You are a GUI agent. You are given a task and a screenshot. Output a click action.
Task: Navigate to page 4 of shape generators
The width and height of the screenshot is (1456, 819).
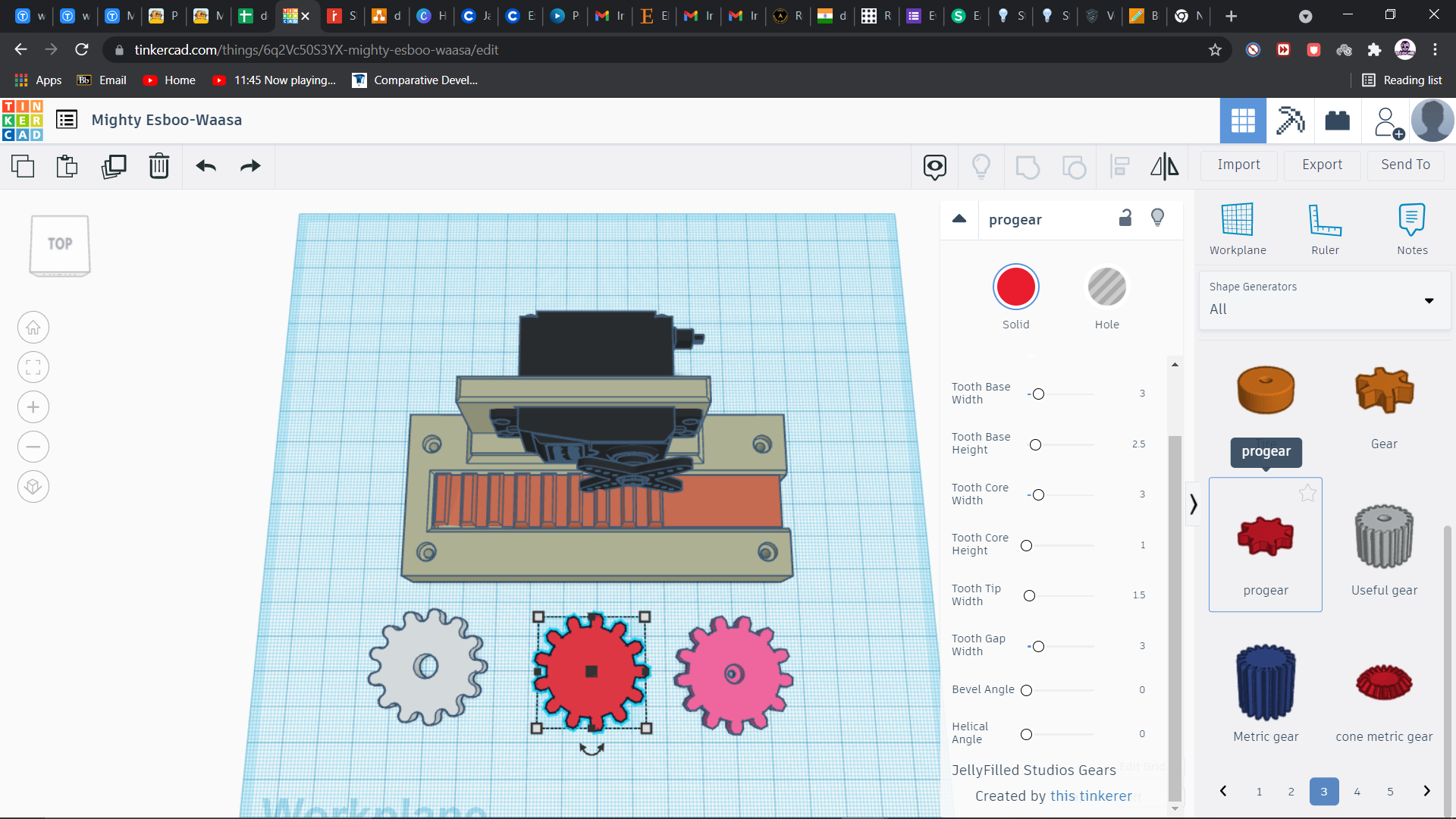[1356, 792]
